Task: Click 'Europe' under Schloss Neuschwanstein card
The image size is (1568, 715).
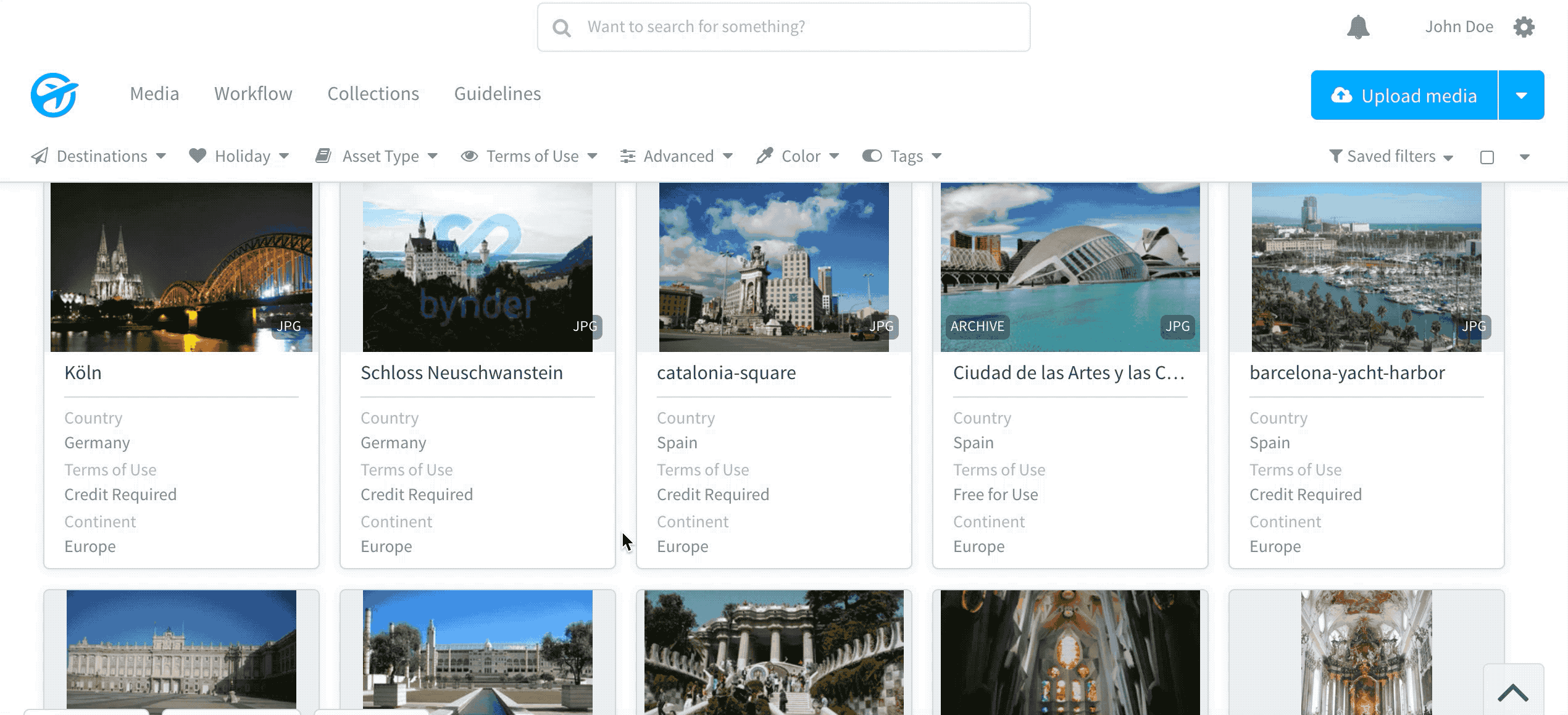Action: [386, 546]
